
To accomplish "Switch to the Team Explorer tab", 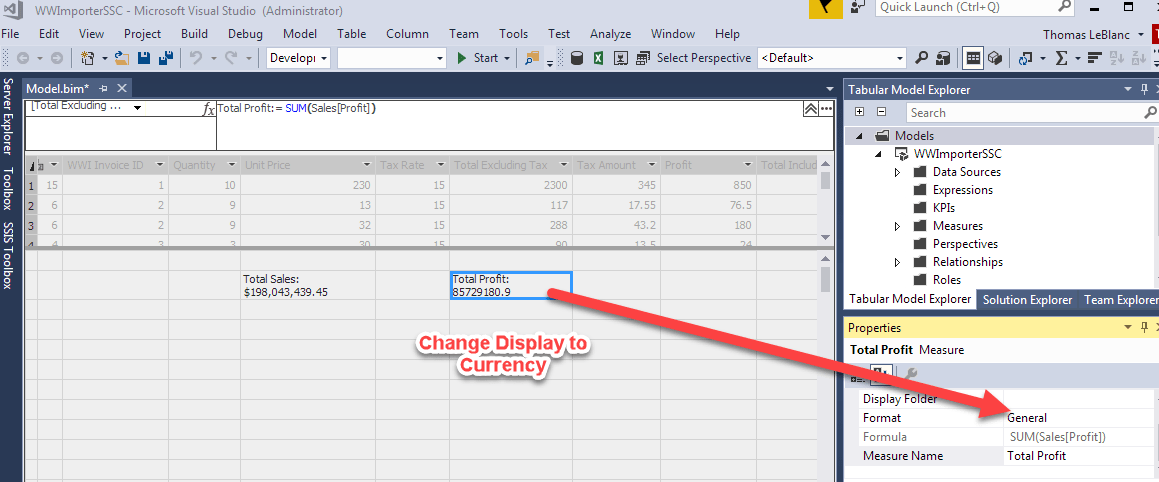I will click(1120, 299).
